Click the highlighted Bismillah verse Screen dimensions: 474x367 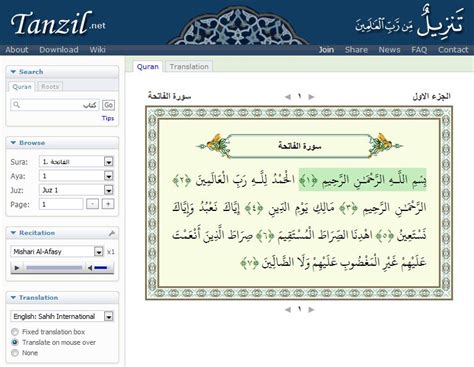click(x=362, y=180)
